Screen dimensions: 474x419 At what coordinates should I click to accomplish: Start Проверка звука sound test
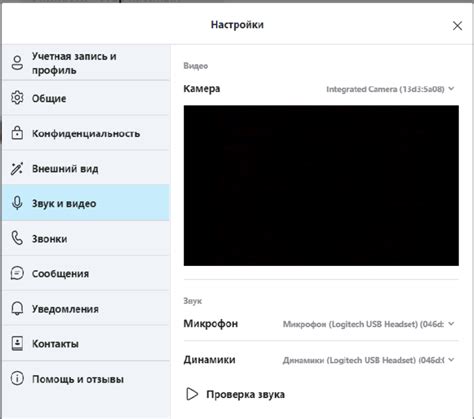coord(235,394)
